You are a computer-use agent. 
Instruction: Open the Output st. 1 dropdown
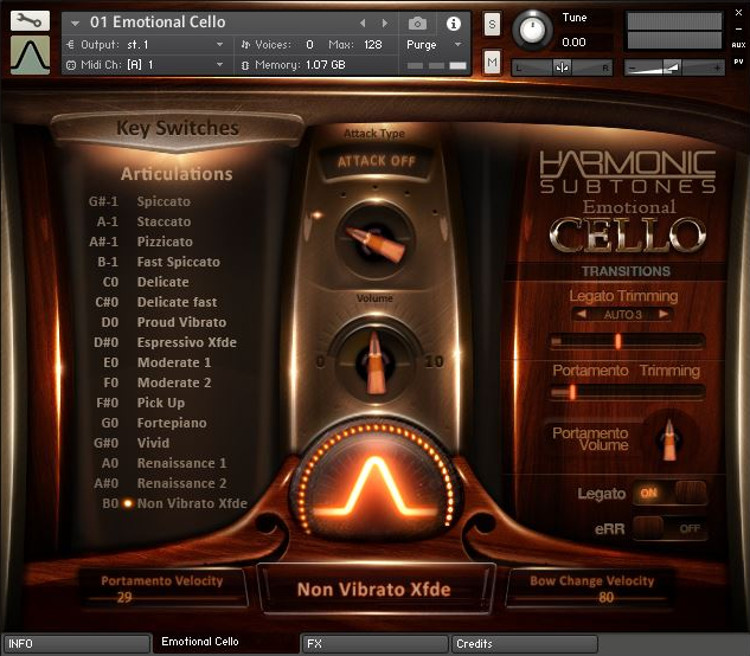tap(145, 44)
